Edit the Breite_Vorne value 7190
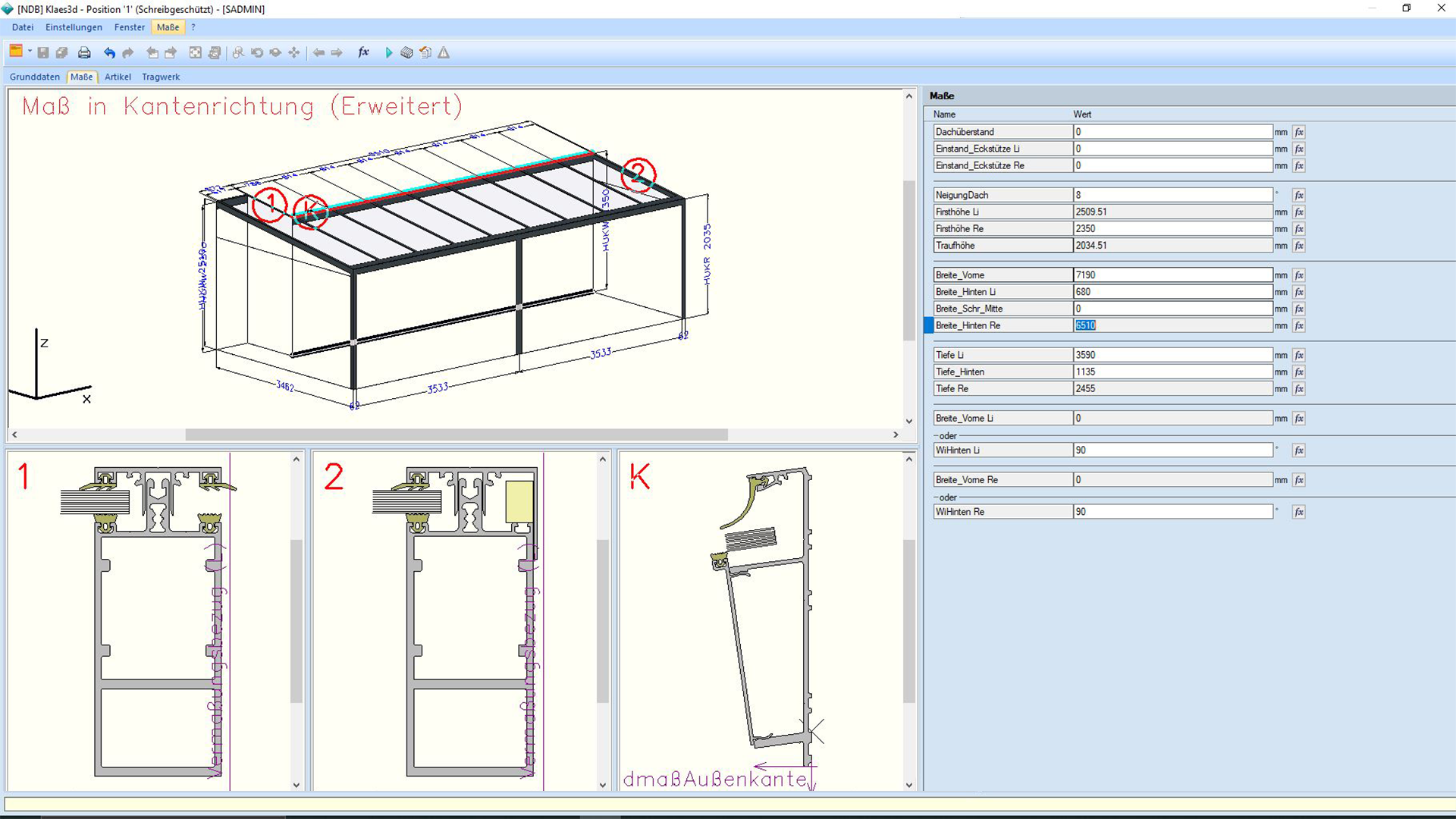This screenshot has height=819, width=1456. (x=1172, y=275)
